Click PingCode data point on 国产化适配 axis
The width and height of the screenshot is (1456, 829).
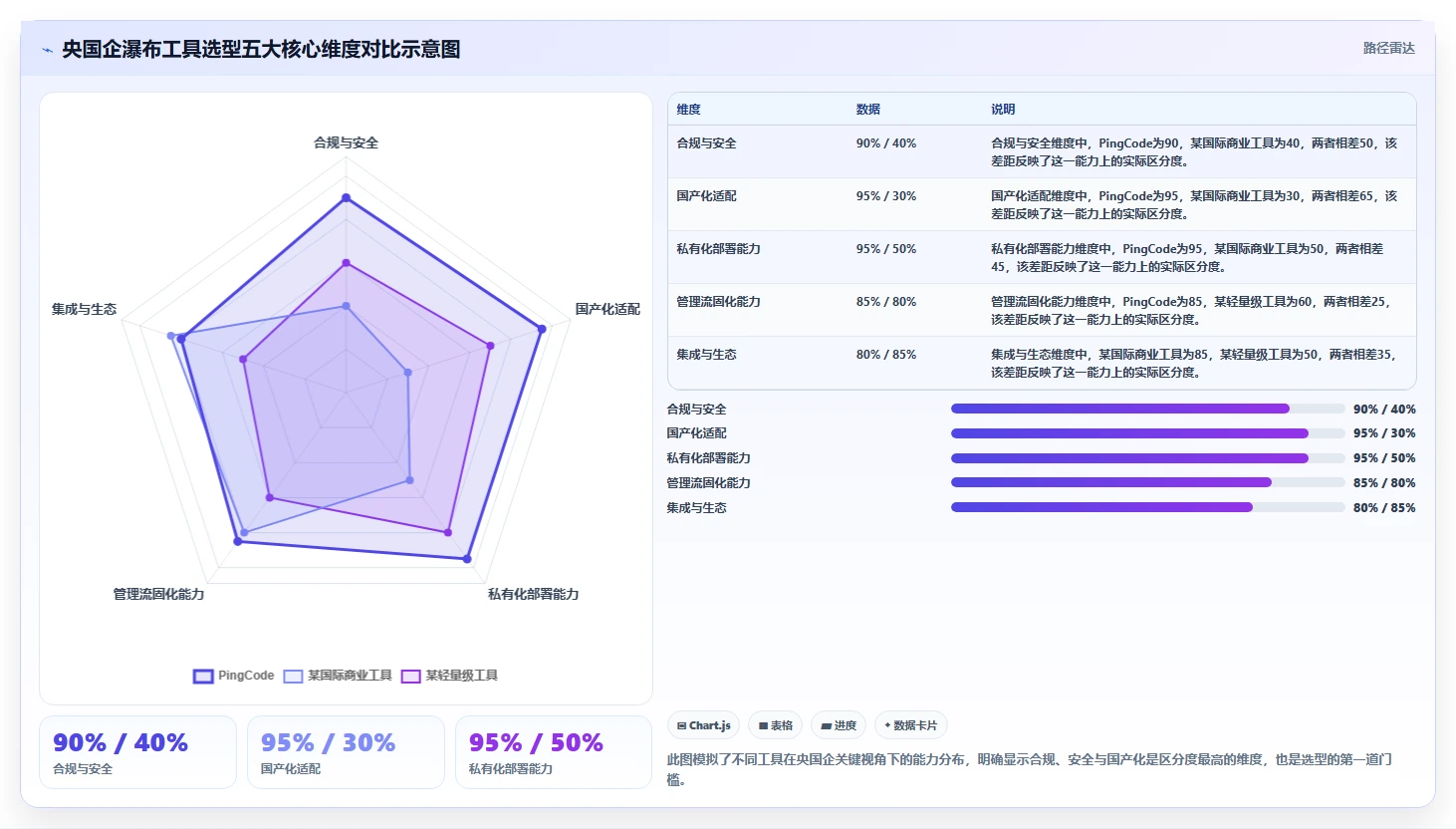coord(542,329)
